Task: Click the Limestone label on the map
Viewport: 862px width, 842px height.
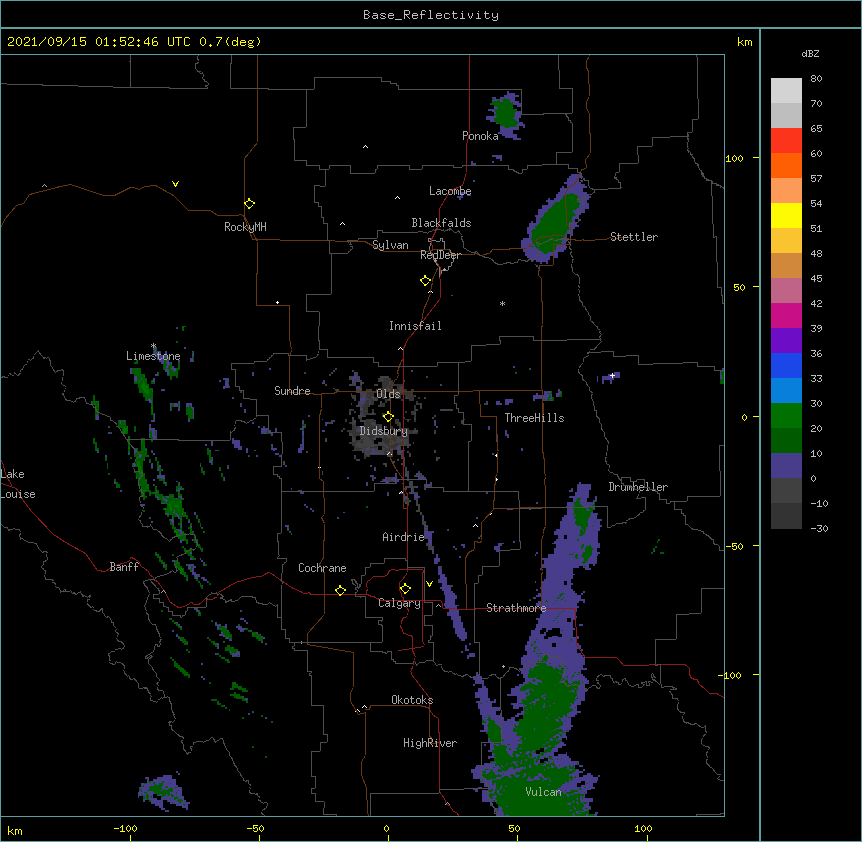Action: tap(153, 356)
